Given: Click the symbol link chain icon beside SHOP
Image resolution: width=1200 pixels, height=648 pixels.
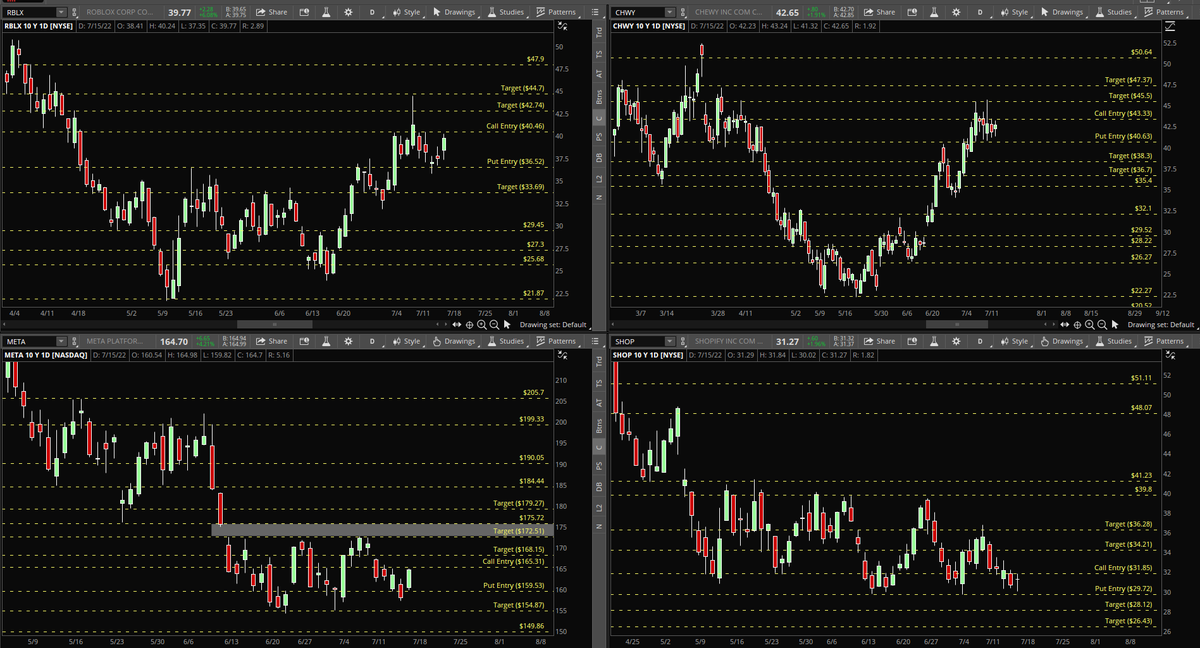Looking at the screenshot, I should pyautogui.click(x=682, y=341).
